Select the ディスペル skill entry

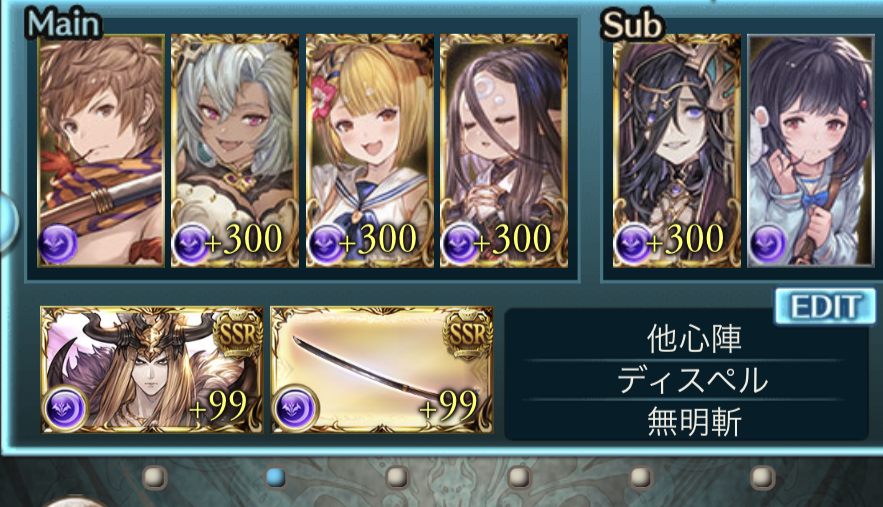(693, 380)
